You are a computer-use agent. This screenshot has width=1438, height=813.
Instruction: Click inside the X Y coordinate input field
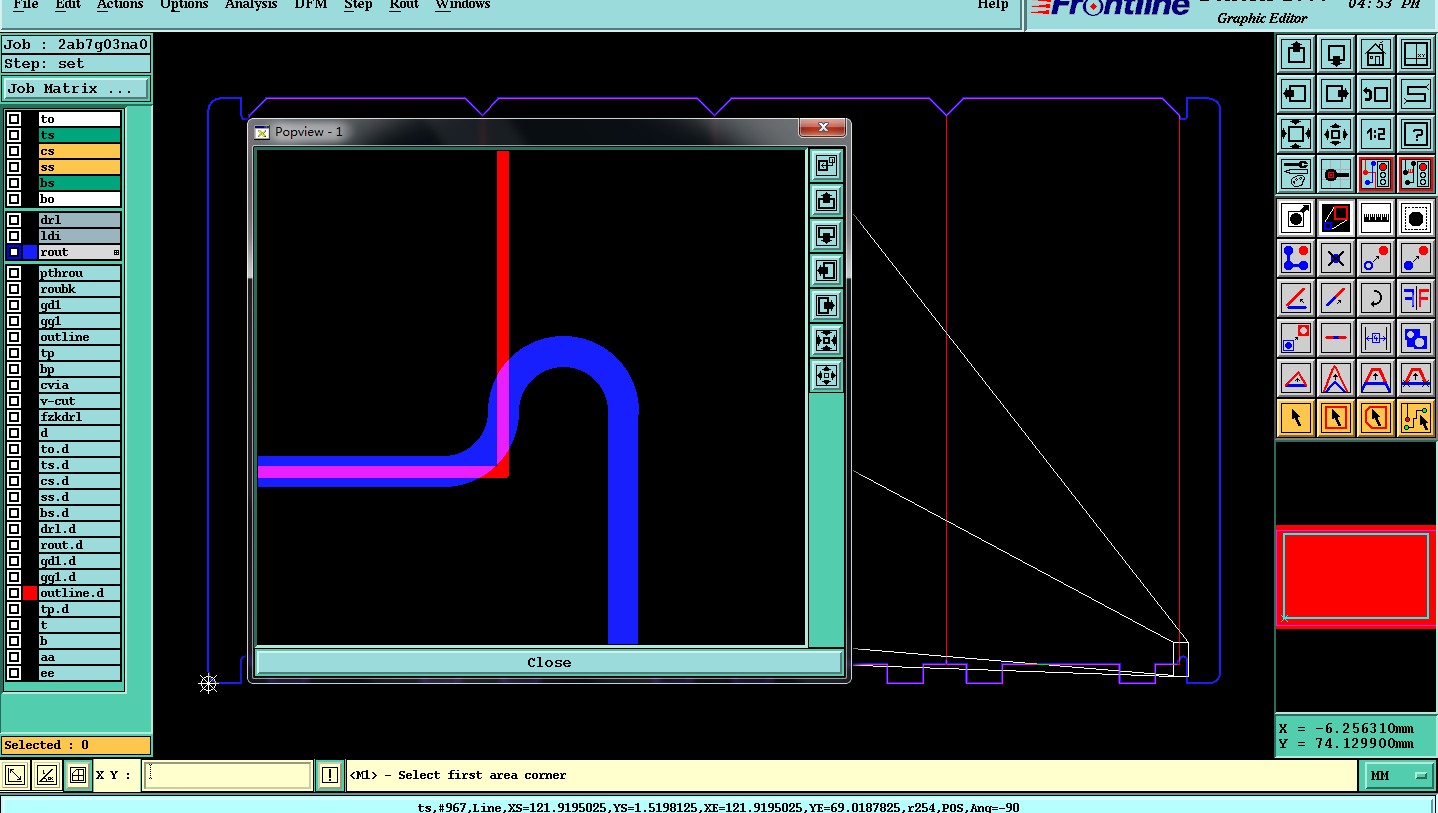click(x=227, y=775)
